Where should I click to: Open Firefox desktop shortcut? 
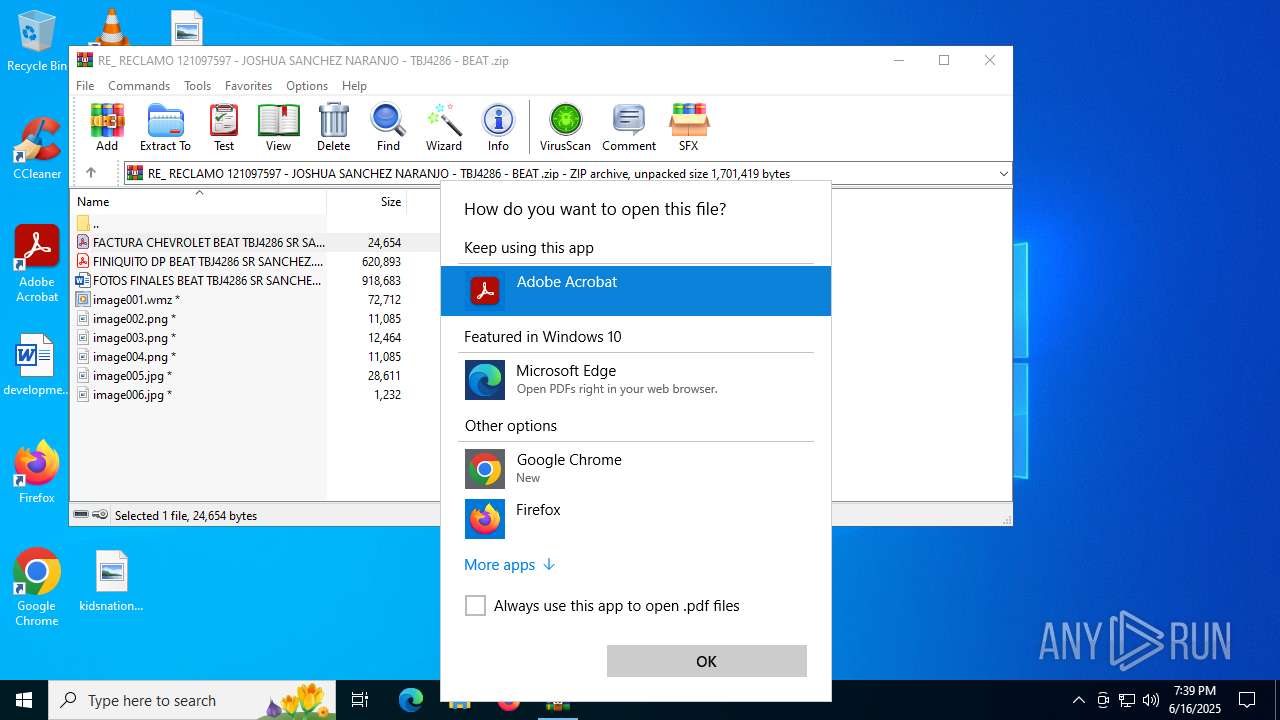click(x=37, y=472)
